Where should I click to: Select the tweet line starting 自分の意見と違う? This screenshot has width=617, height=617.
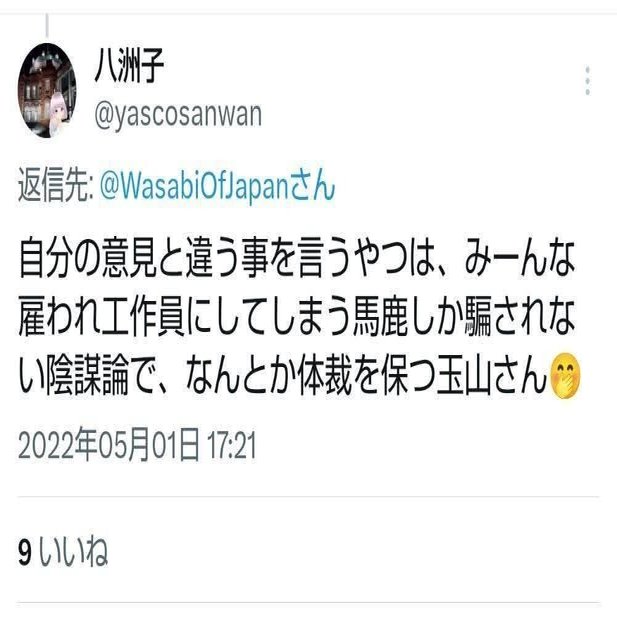[297, 259]
